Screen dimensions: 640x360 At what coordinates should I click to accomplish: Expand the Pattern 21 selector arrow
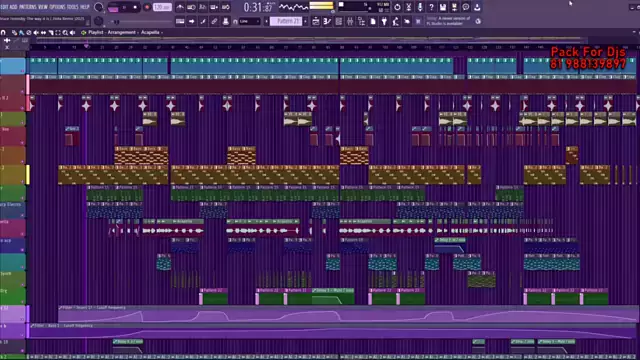[306, 21]
